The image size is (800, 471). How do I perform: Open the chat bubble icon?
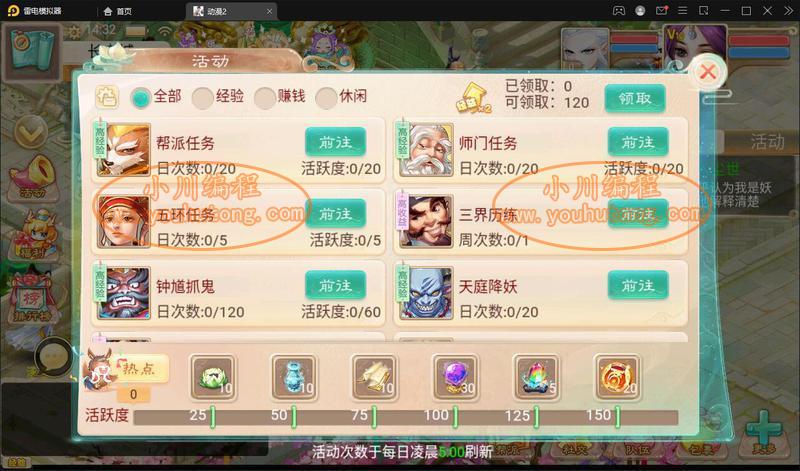tap(53, 357)
